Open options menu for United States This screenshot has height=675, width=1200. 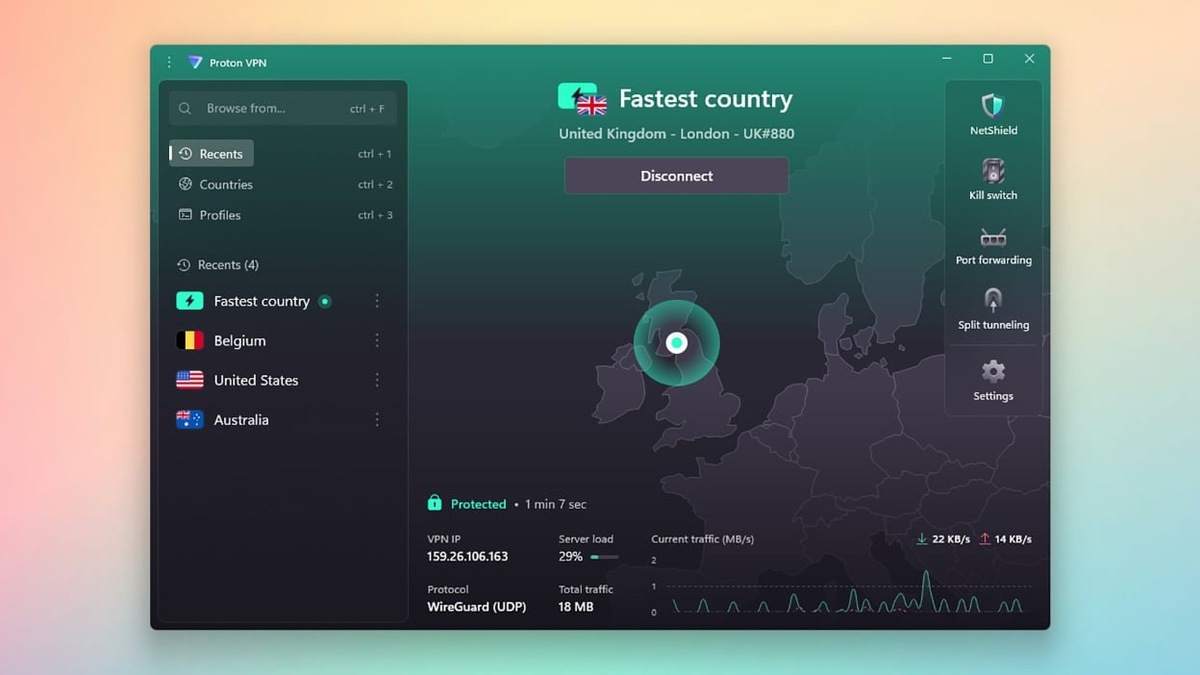pos(377,380)
